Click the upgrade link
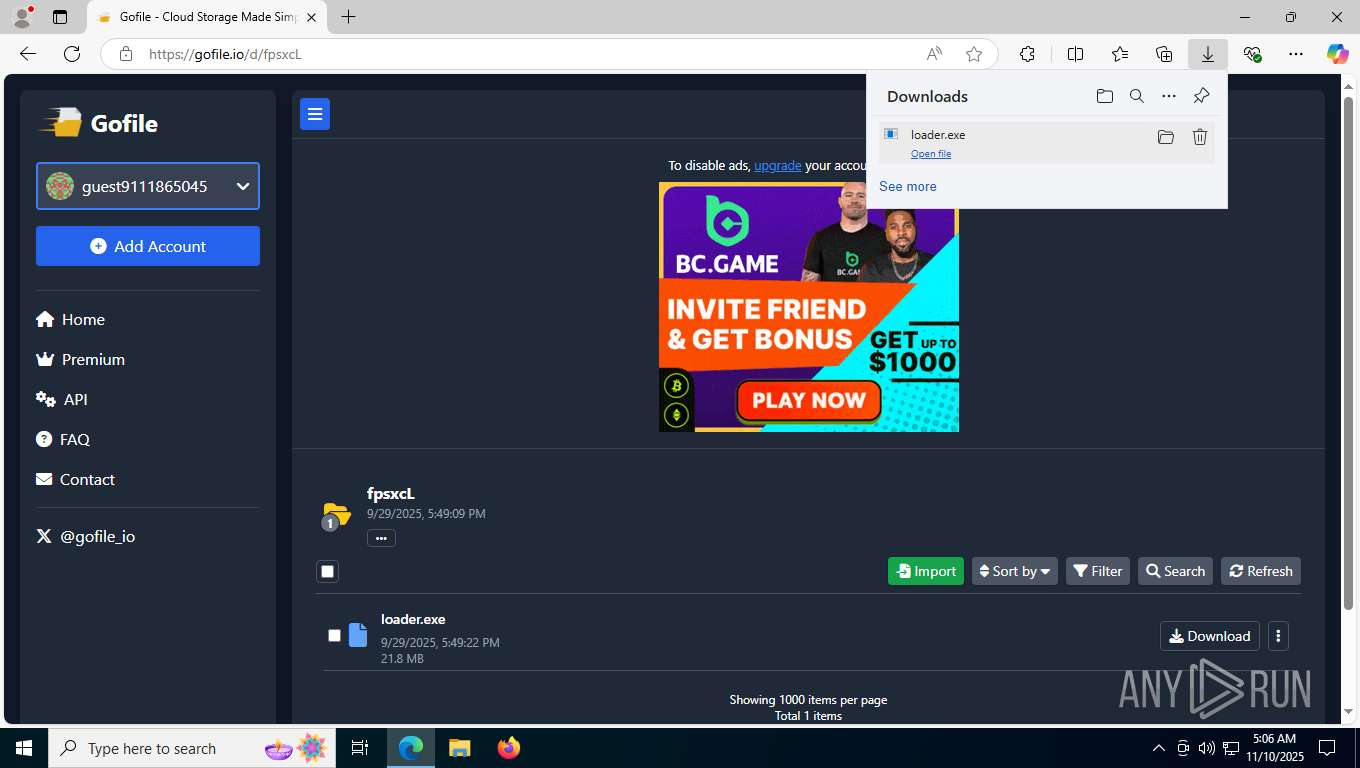Screen dimensions: 1360x768 click(778, 165)
